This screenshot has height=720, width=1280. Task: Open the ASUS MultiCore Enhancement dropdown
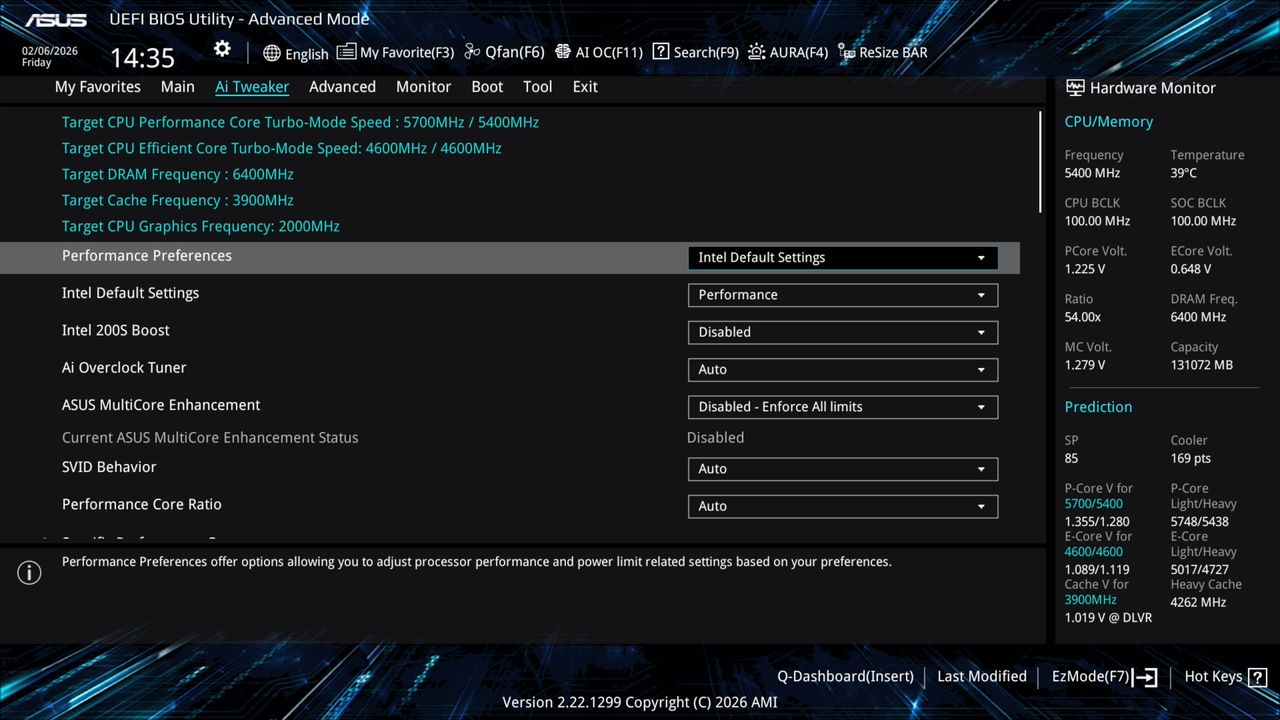point(841,406)
